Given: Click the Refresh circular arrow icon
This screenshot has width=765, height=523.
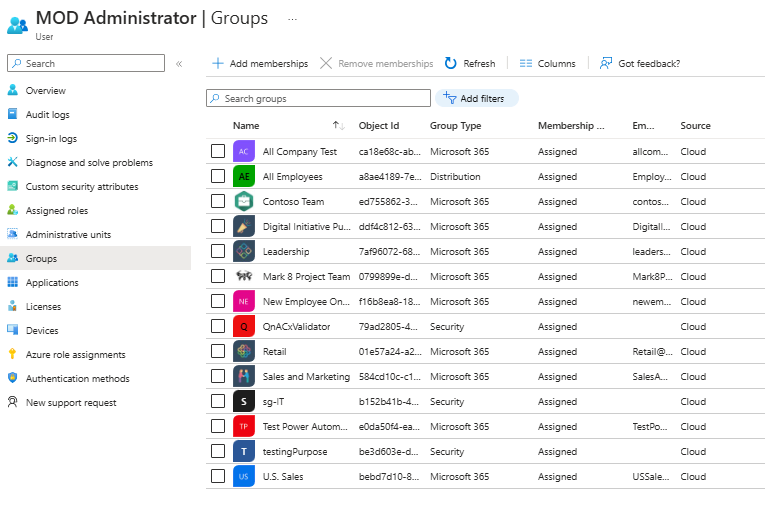Looking at the screenshot, I should coord(451,63).
